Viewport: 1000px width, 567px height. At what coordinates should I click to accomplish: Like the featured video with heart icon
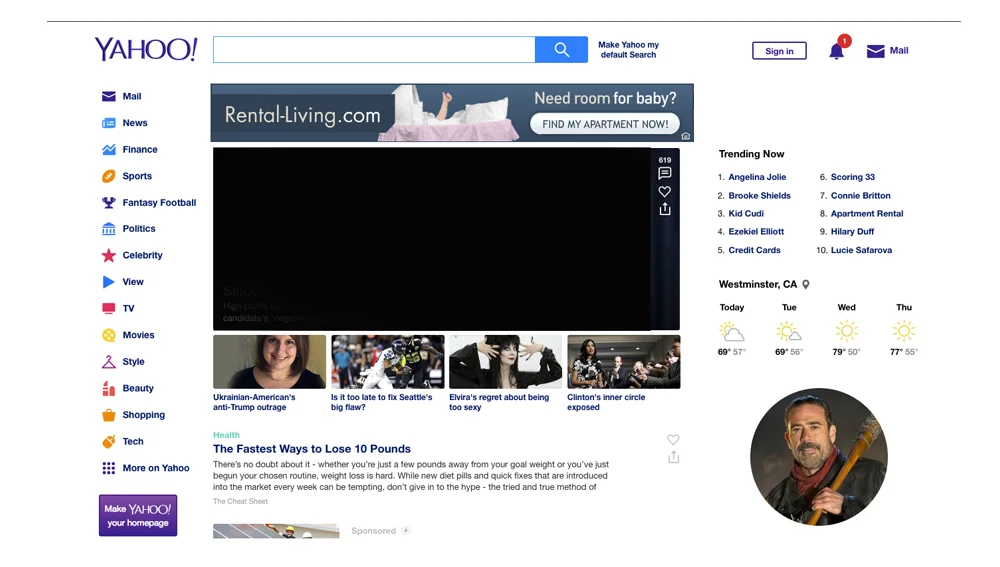(x=665, y=191)
